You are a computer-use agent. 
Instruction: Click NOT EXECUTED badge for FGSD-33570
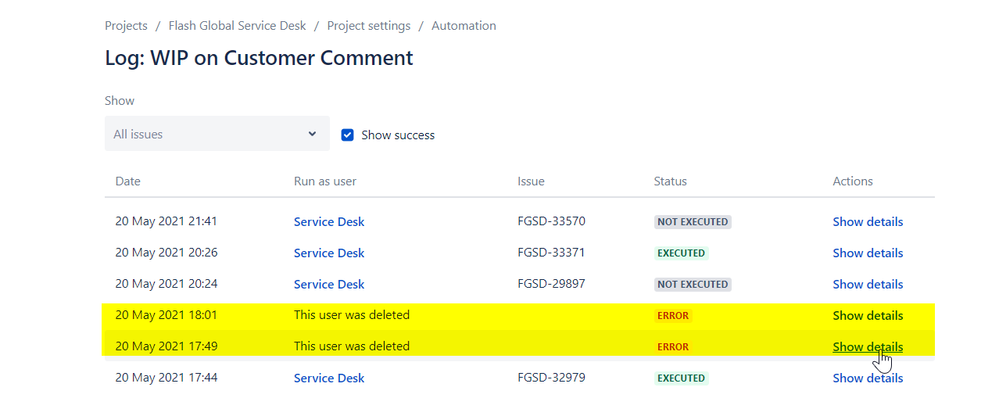click(x=693, y=222)
